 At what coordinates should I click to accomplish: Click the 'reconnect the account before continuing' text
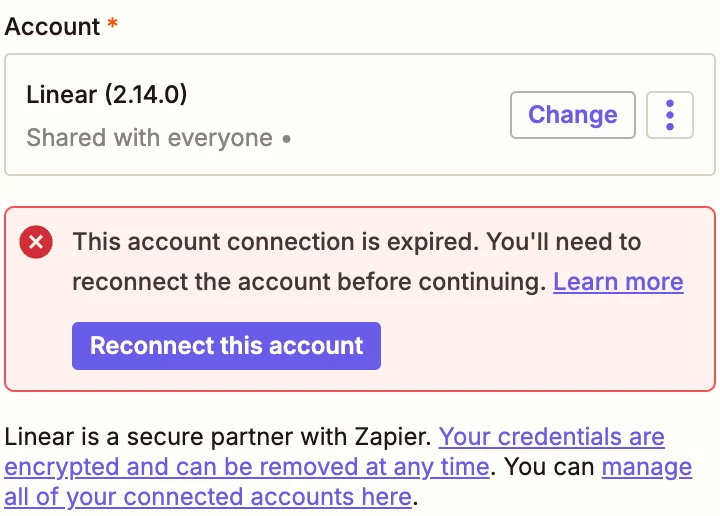click(309, 281)
